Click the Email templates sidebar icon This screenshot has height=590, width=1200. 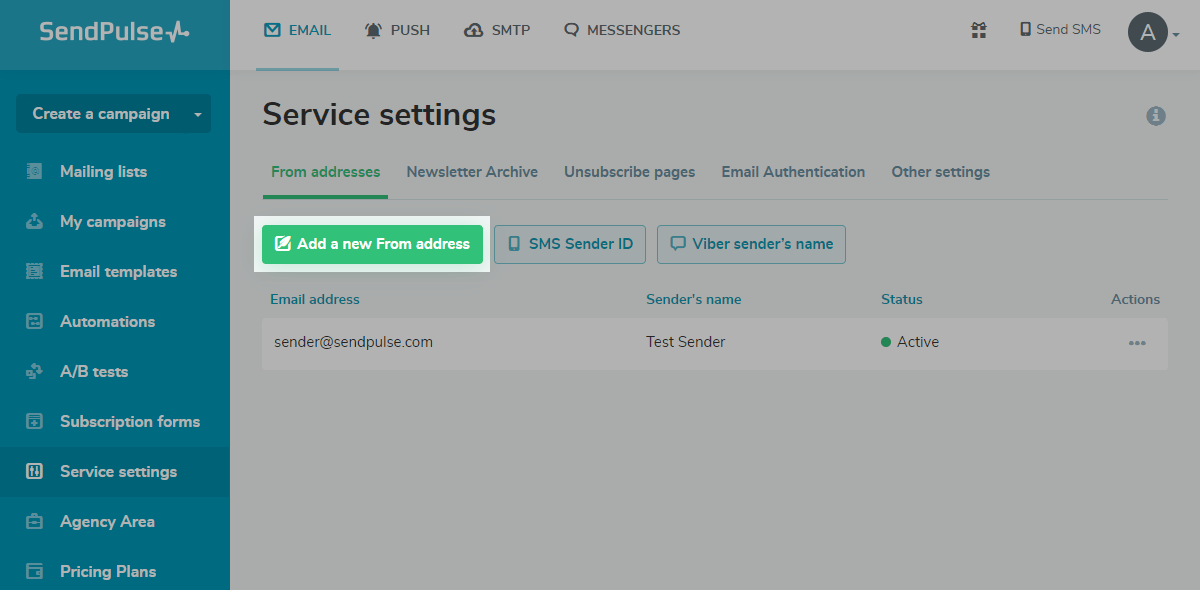pyautogui.click(x=35, y=271)
